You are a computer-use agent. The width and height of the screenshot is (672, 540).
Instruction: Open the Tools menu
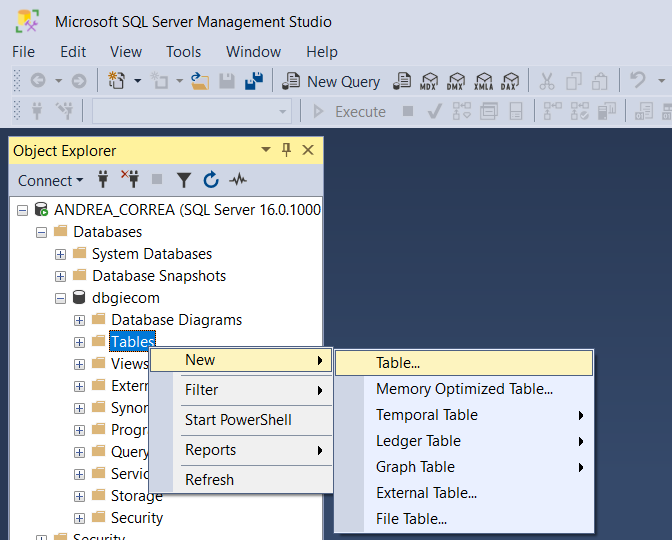pyautogui.click(x=183, y=52)
